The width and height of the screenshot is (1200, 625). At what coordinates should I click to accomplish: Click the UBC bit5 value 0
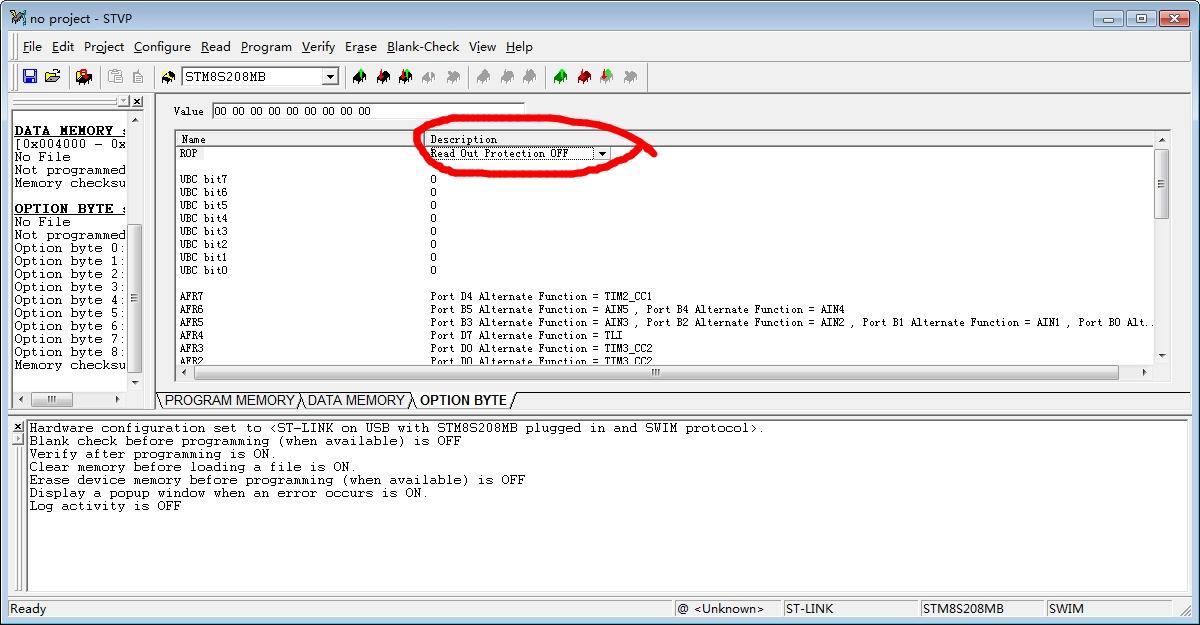(x=433, y=206)
